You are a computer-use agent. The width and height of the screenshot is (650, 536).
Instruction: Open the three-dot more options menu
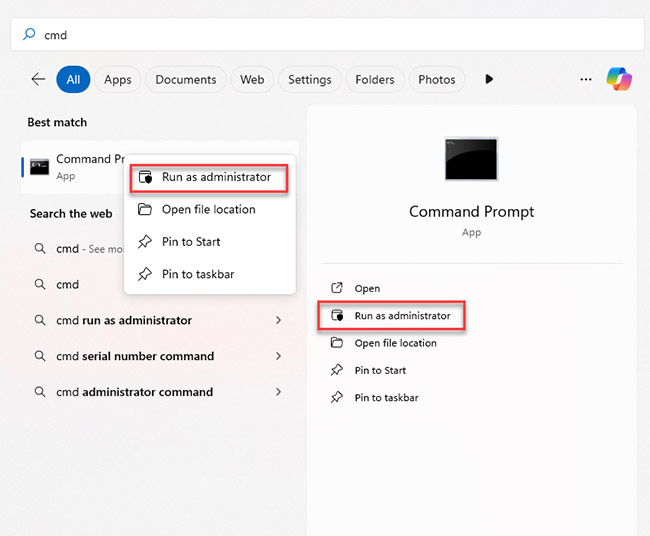[586, 79]
